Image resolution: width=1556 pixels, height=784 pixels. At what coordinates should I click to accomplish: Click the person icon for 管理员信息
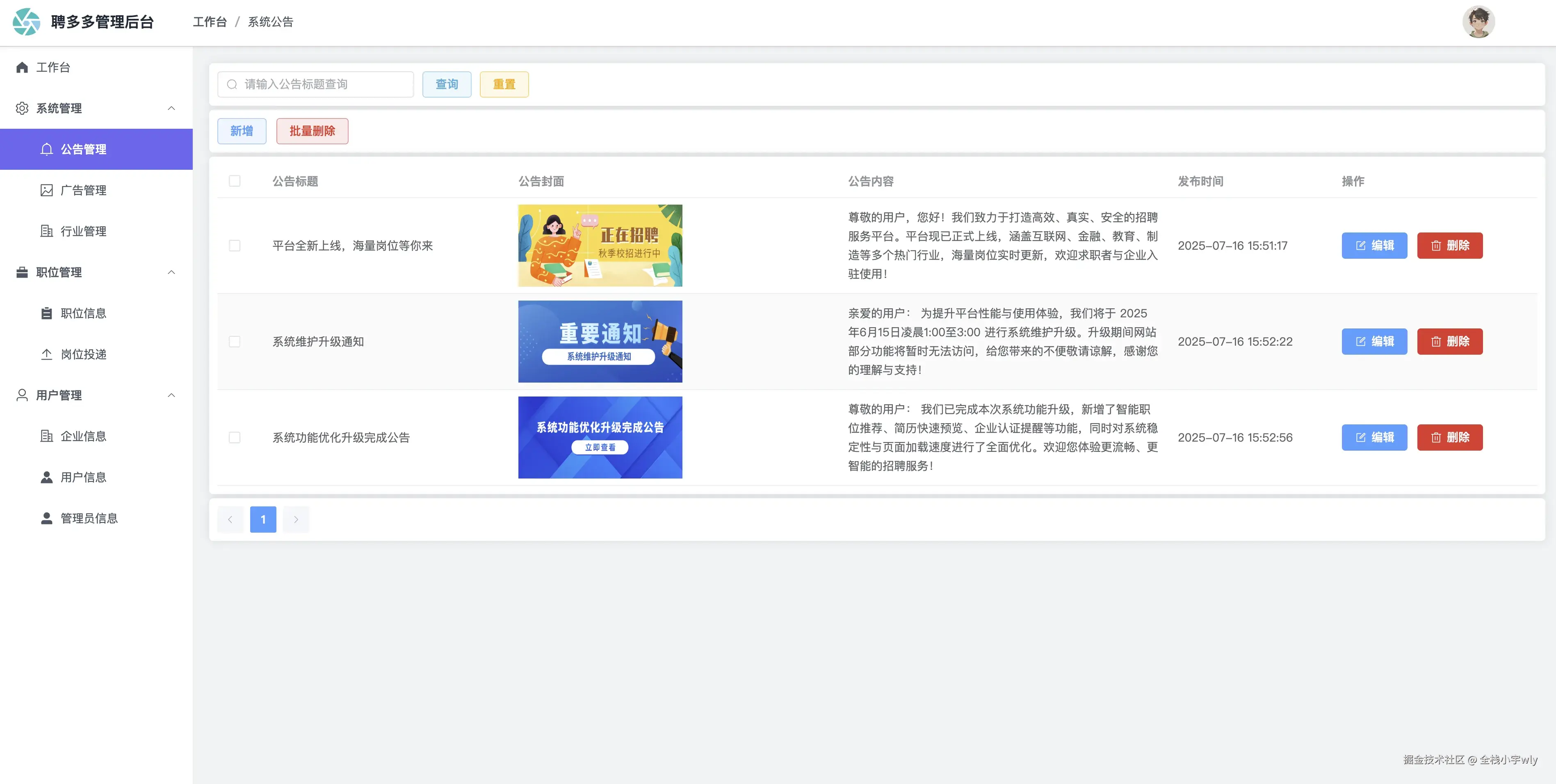coord(46,518)
